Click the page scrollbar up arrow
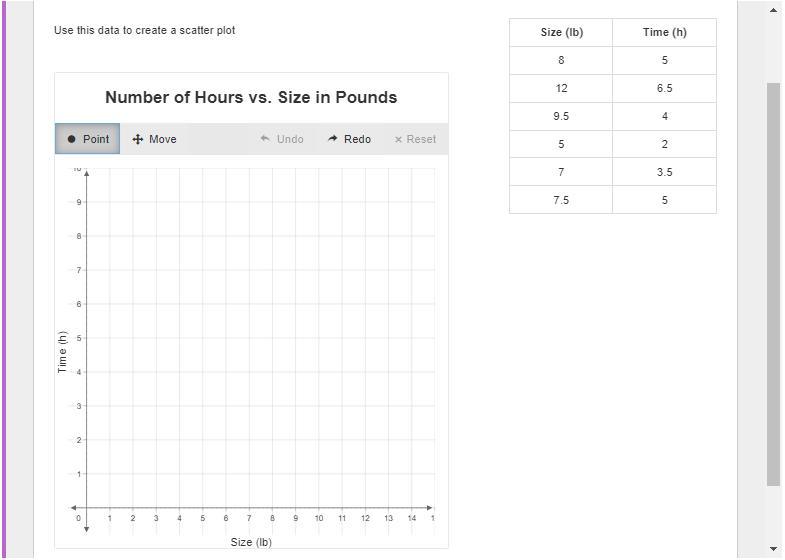 [773, 10]
